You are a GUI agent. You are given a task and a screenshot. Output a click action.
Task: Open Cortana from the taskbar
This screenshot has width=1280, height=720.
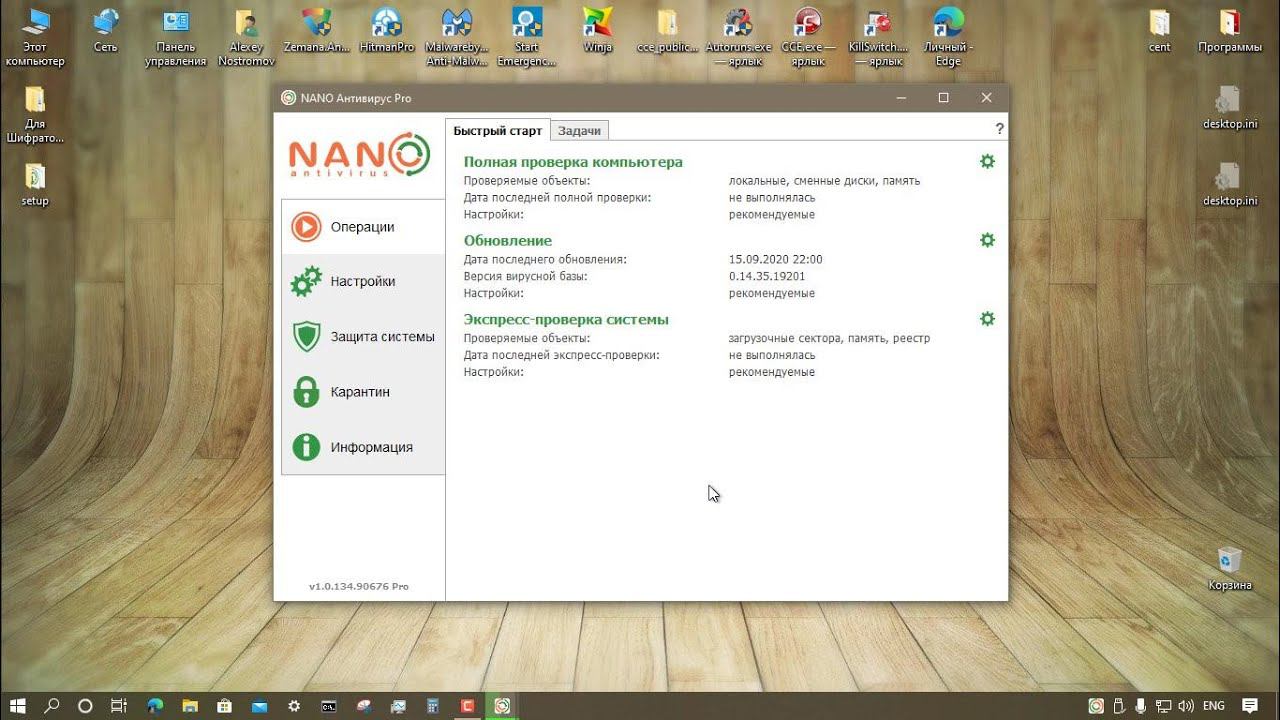tap(85, 705)
